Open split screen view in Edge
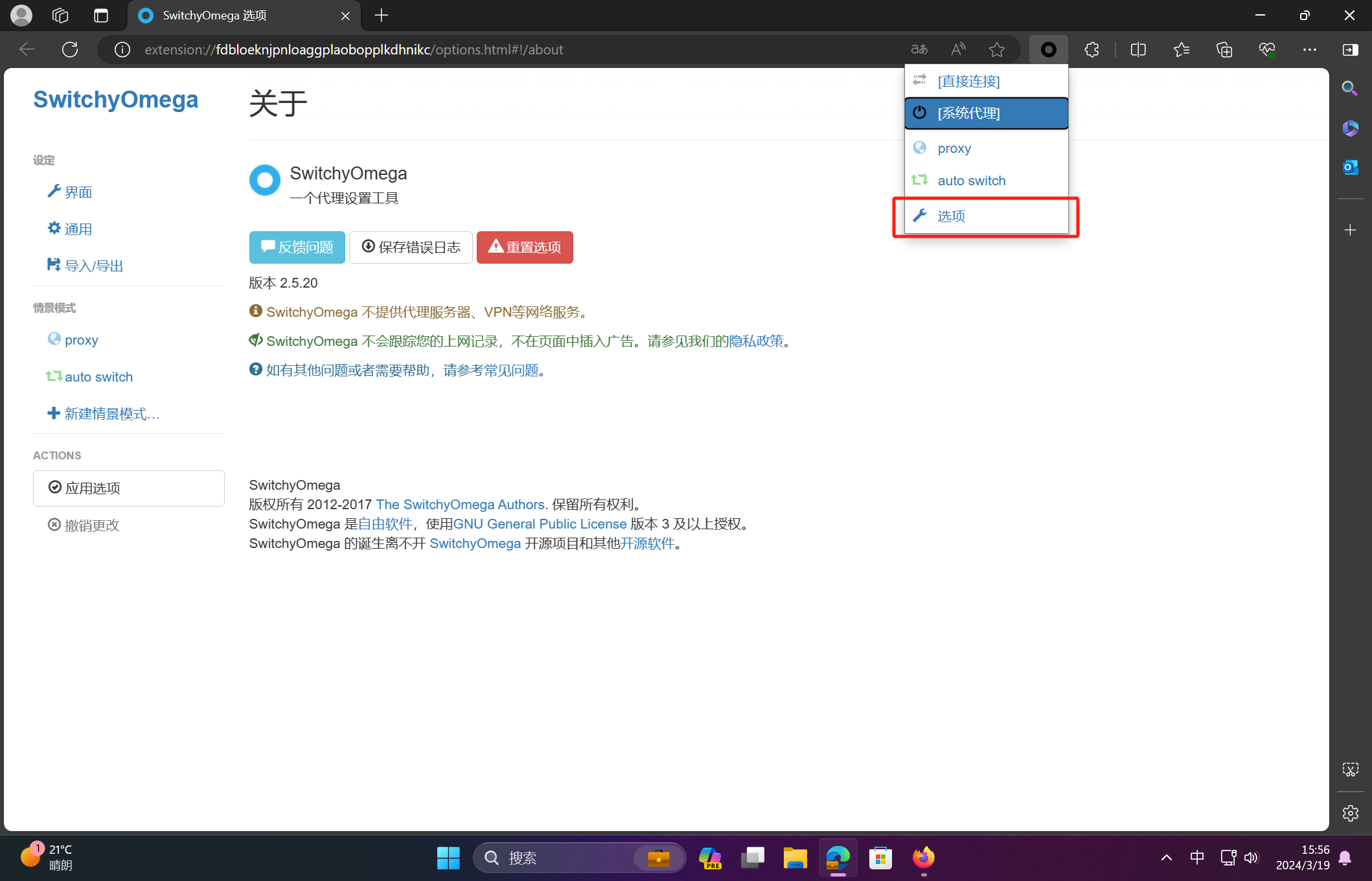 pyautogui.click(x=1138, y=49)
